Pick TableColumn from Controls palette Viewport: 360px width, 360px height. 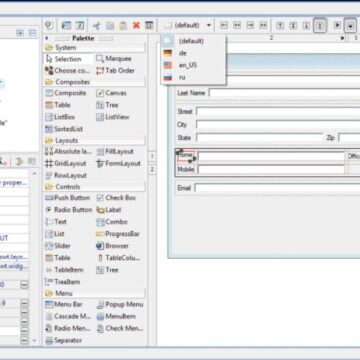tap(118, 258)
